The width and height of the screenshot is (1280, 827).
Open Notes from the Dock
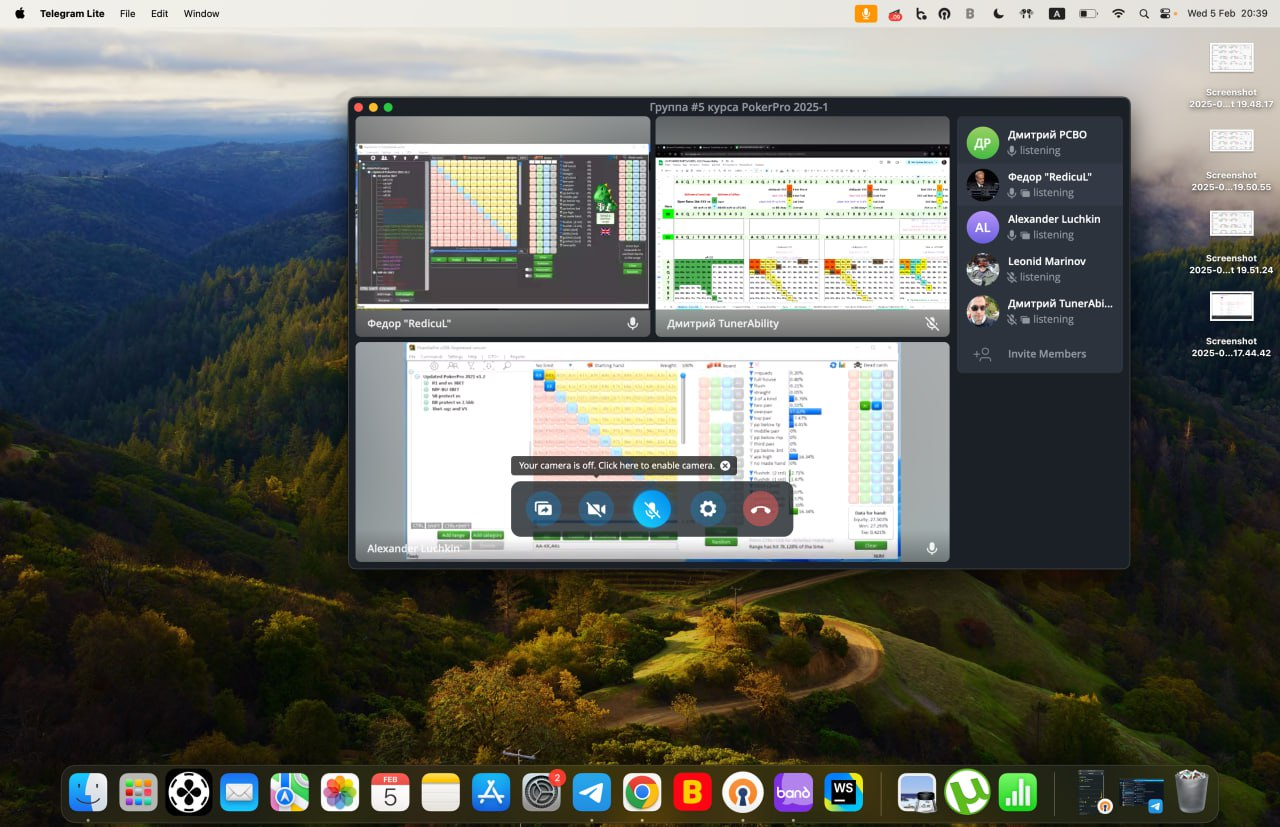pyautogui.click(x=440, y=793)
